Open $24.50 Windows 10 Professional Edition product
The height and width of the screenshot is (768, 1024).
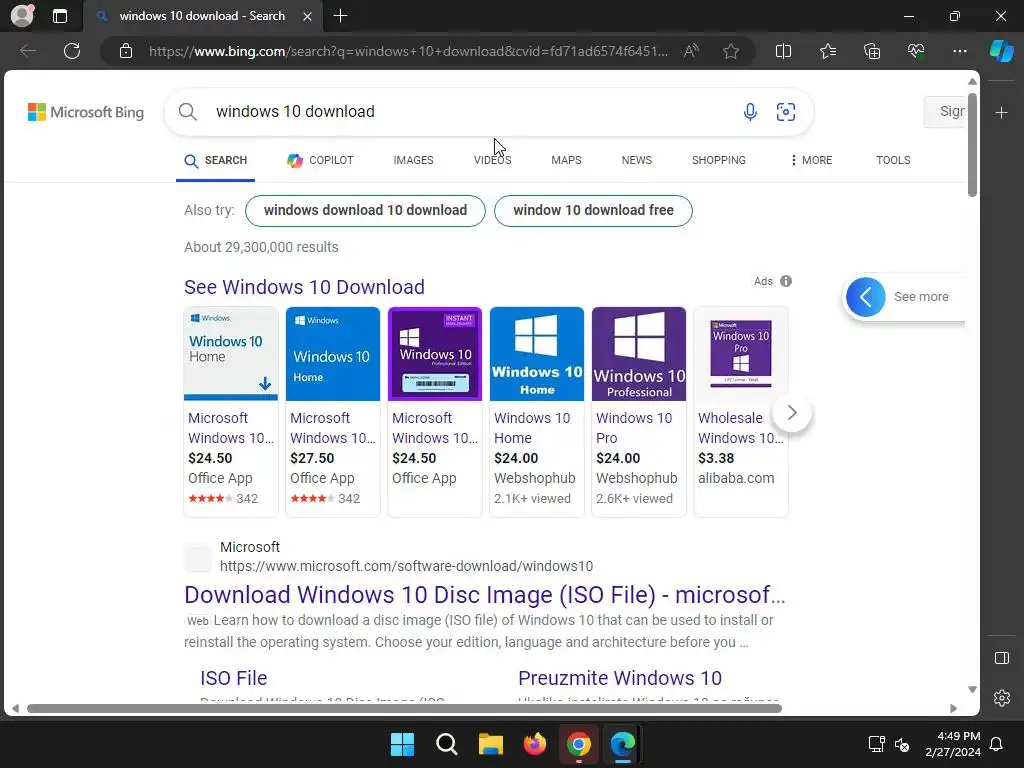click(x=434, y=412)
